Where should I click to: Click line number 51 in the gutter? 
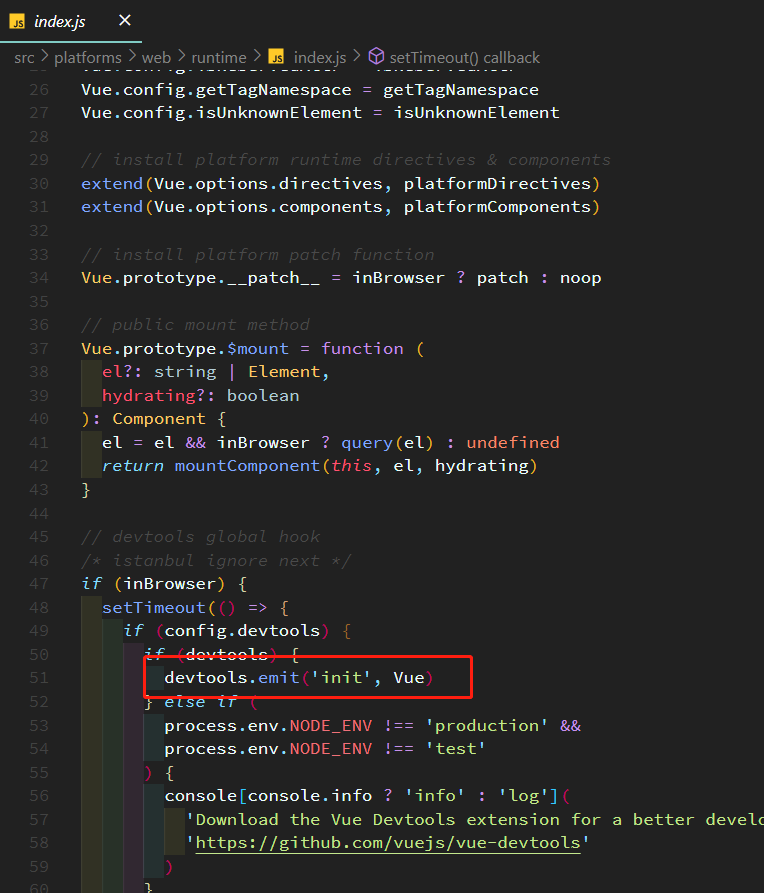pos(39,678)
